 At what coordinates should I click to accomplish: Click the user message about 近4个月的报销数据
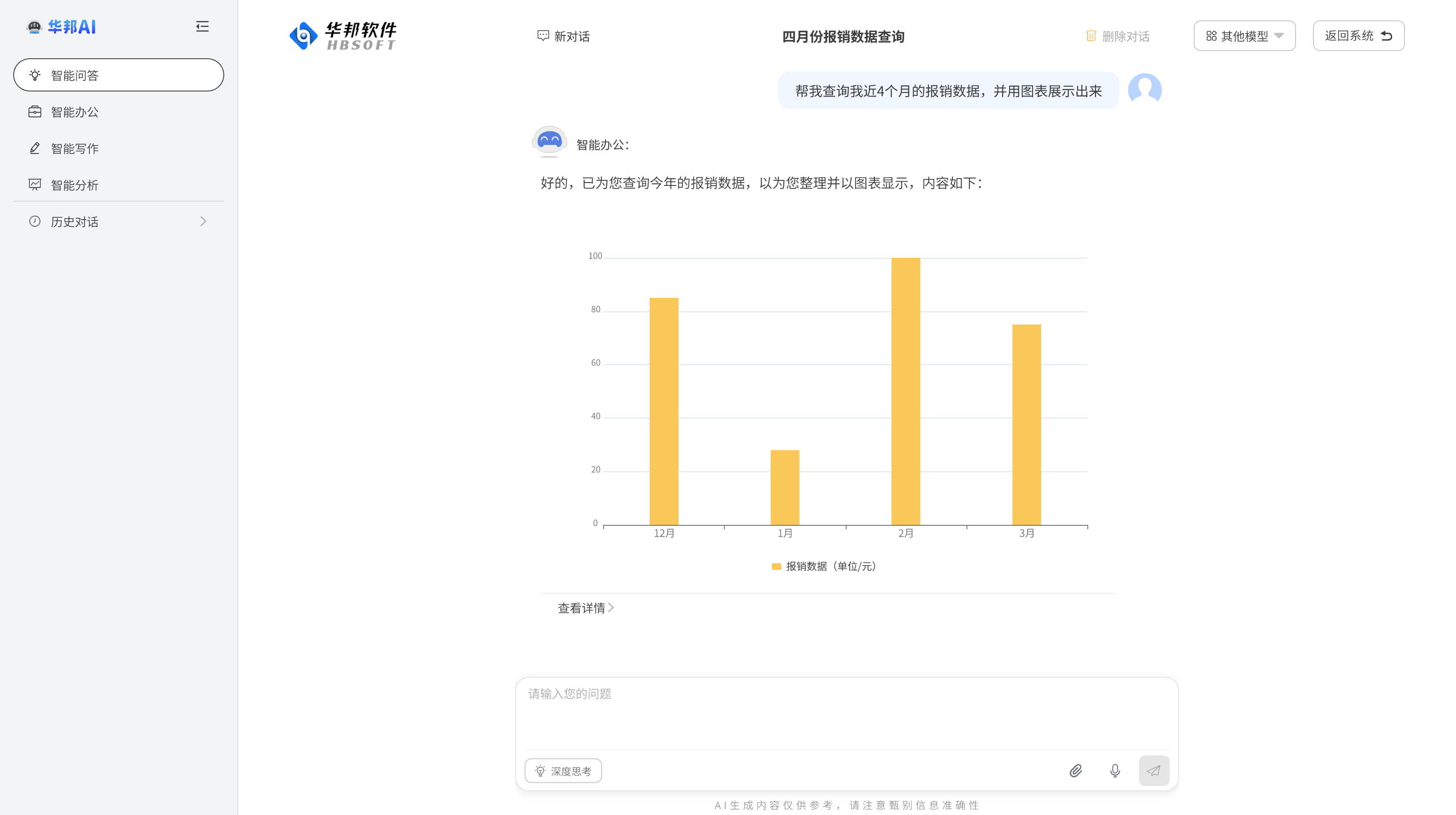tap(948, 91)
